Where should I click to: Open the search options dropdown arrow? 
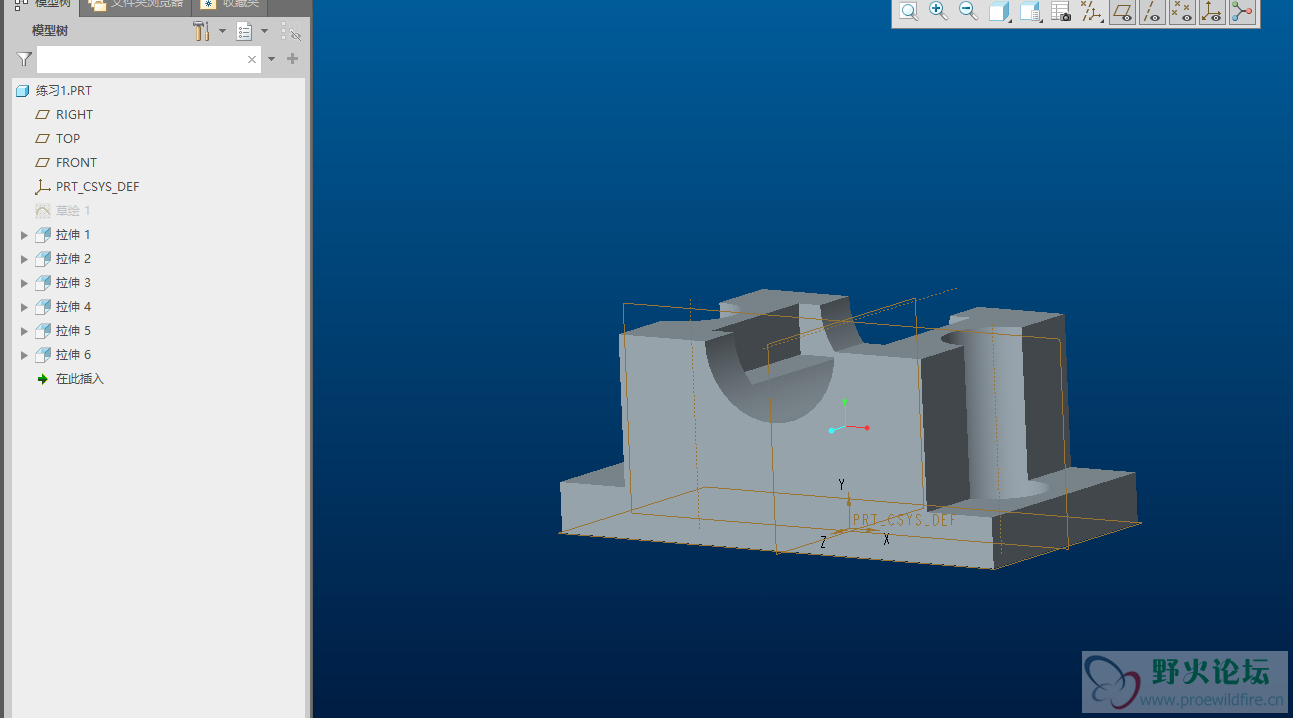click(x=271, y=59)
